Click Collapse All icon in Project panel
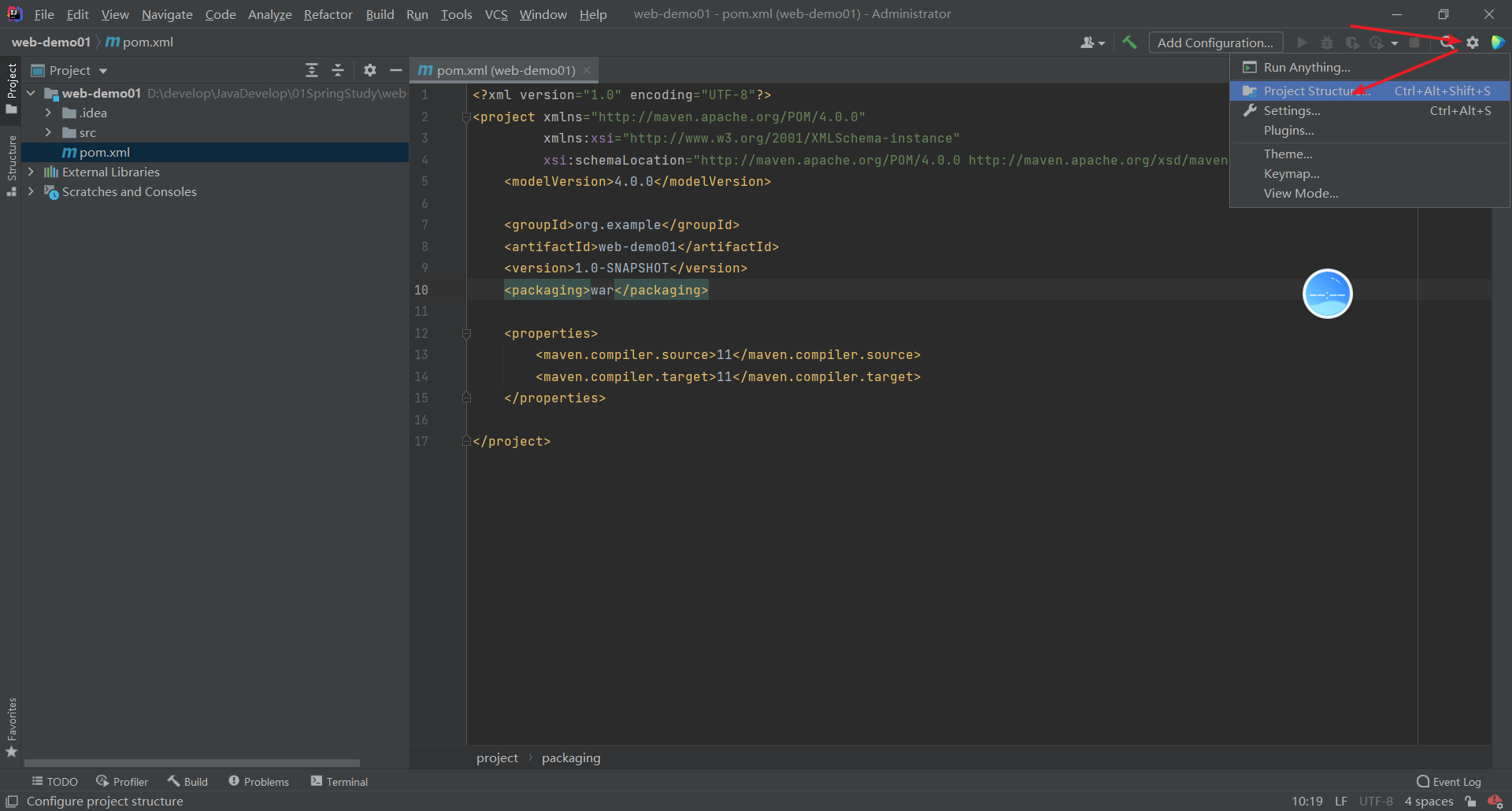1512x811 pixels. pyautogui.click(x=338, y=70)
